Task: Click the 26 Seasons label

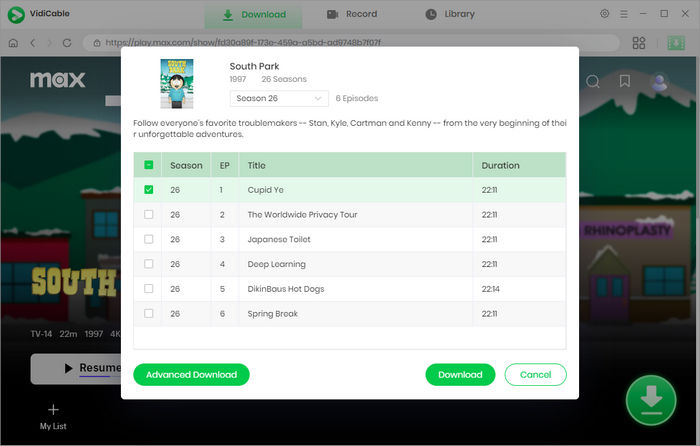Action: (284, 79)
